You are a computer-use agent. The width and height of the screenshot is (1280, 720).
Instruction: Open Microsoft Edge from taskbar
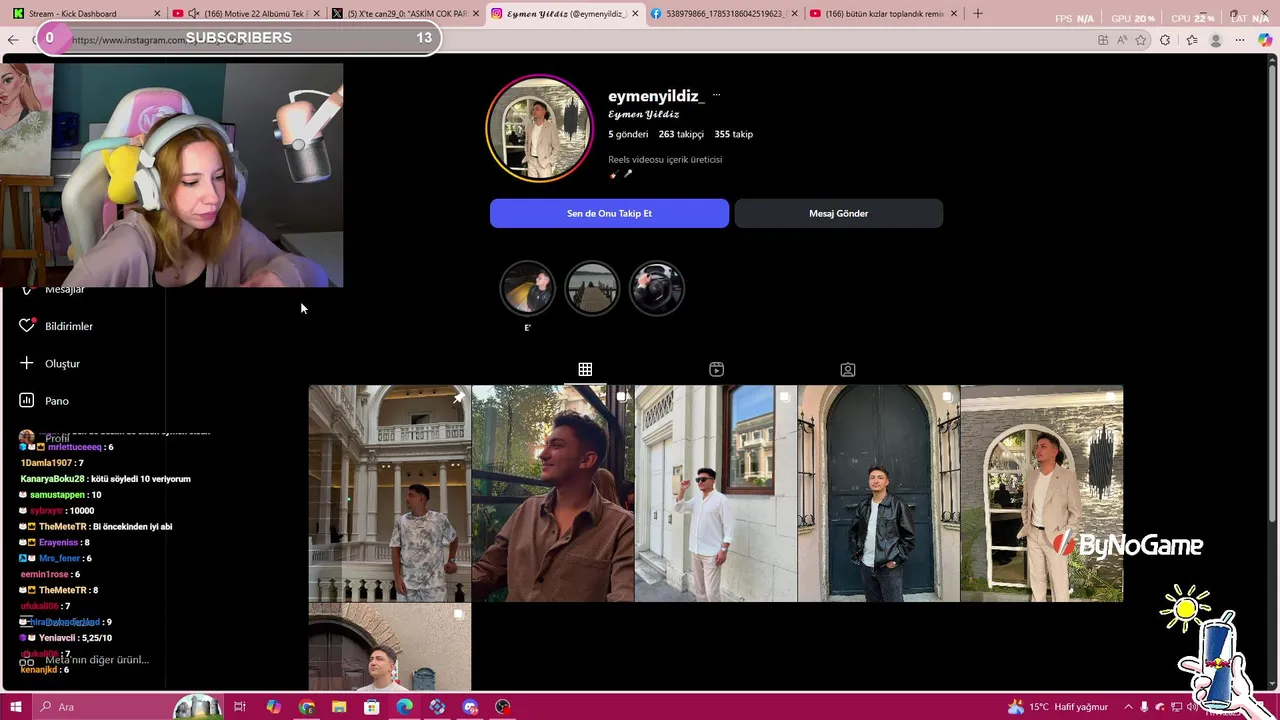click(x=404, y=707)
